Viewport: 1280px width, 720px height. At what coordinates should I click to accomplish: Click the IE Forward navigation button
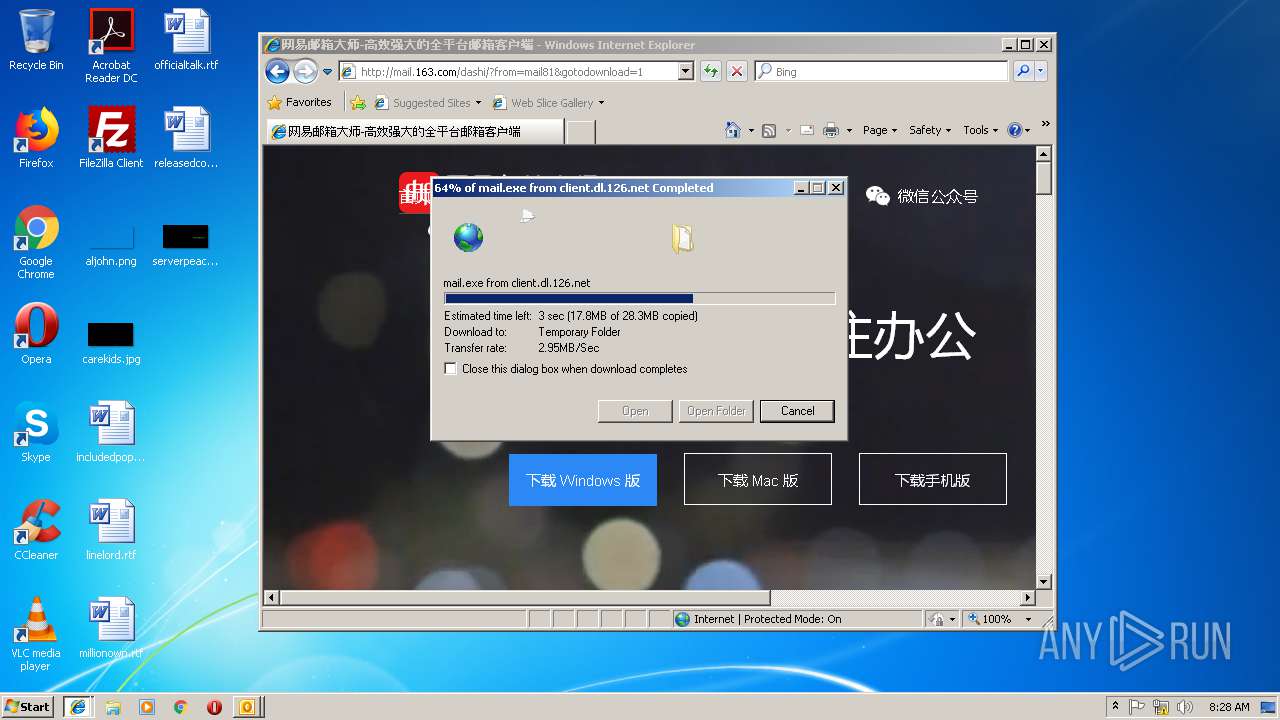coord(305,71)
